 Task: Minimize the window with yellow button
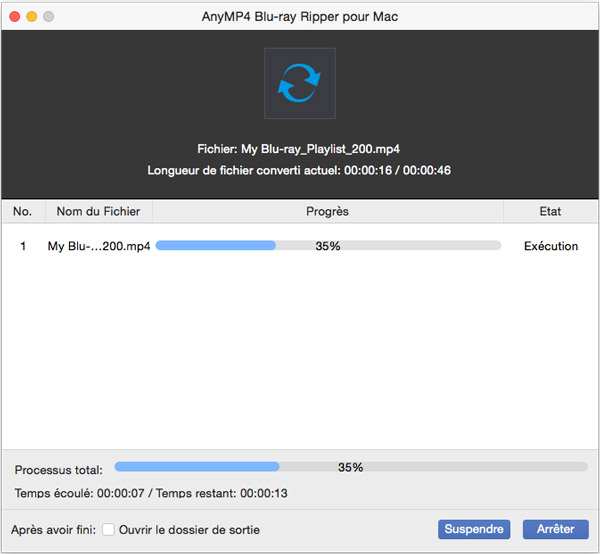31,16
